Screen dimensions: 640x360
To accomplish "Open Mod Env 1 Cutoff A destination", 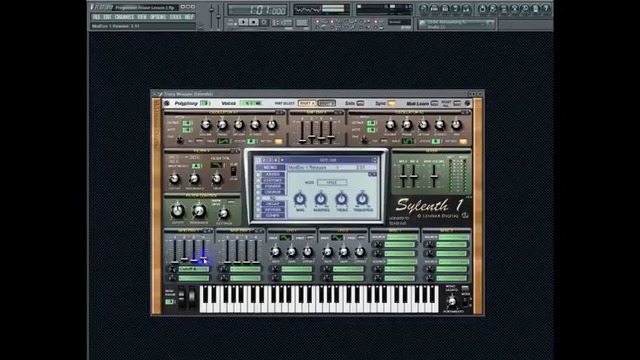I will [194, 269].
